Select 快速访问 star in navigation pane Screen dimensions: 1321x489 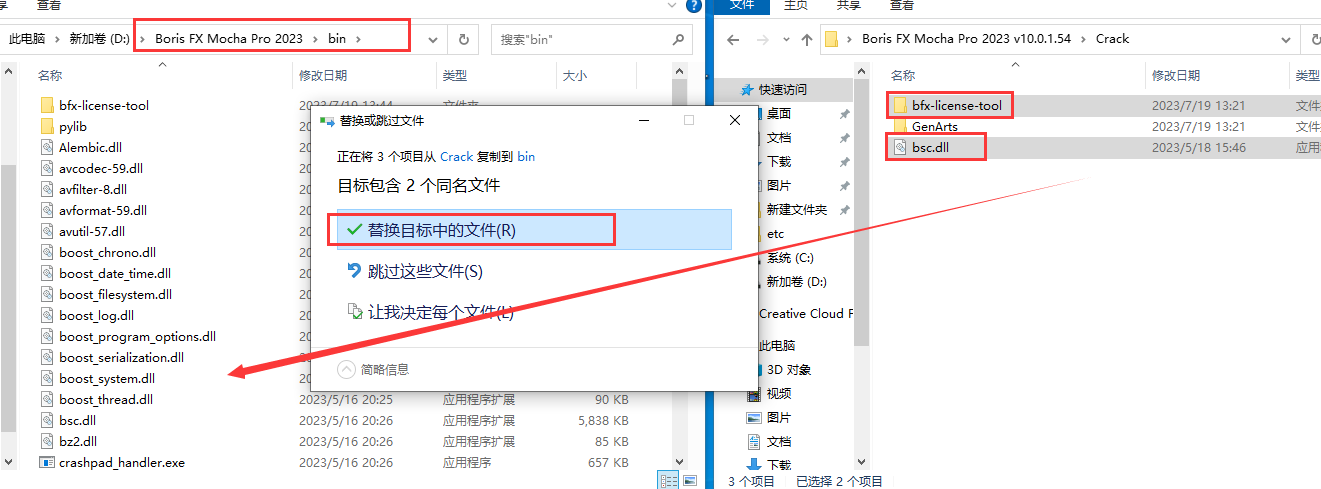click(748, 89)
